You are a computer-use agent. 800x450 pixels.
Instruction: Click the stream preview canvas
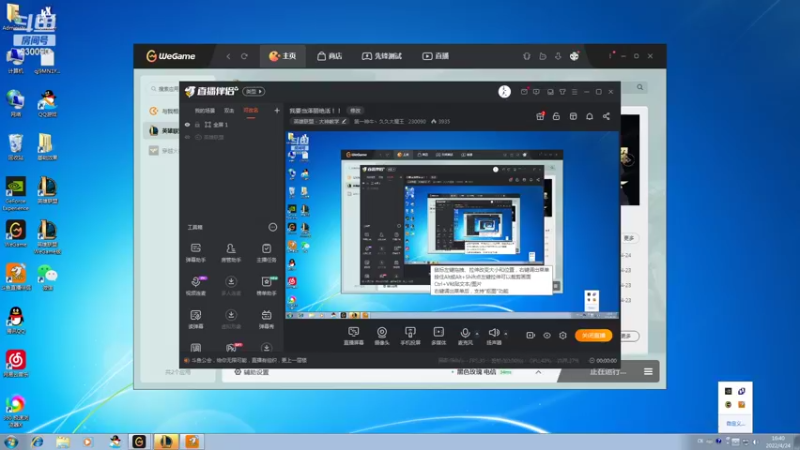tap(452, 225)
